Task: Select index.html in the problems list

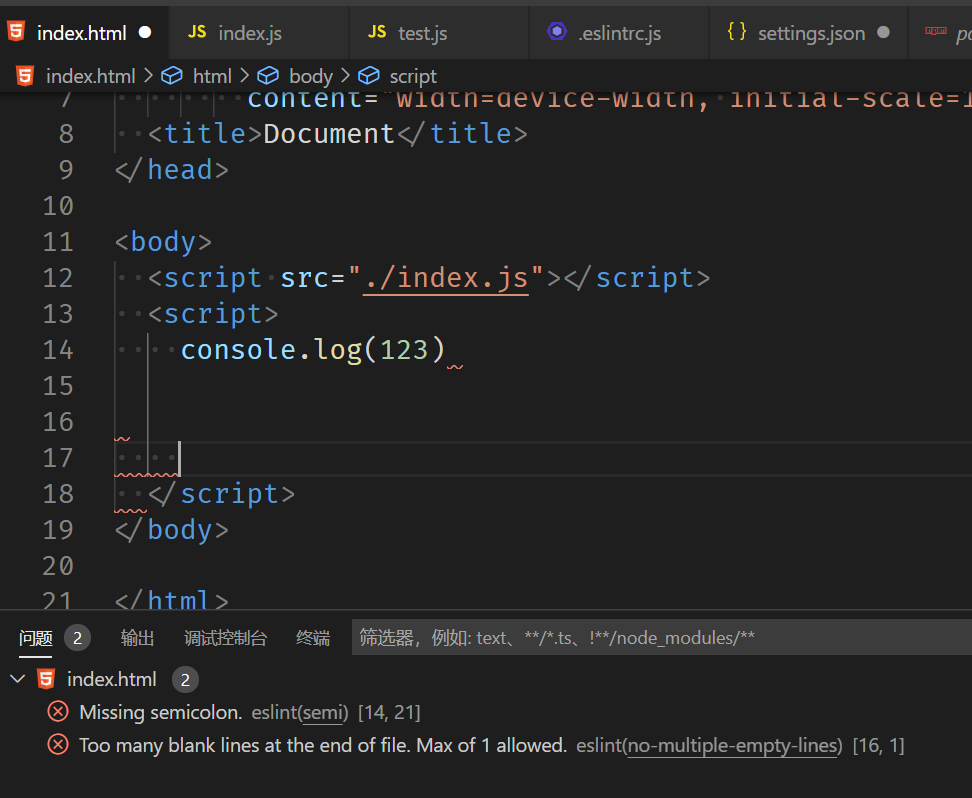Action: pyautogui.click(x=112, y=680)
